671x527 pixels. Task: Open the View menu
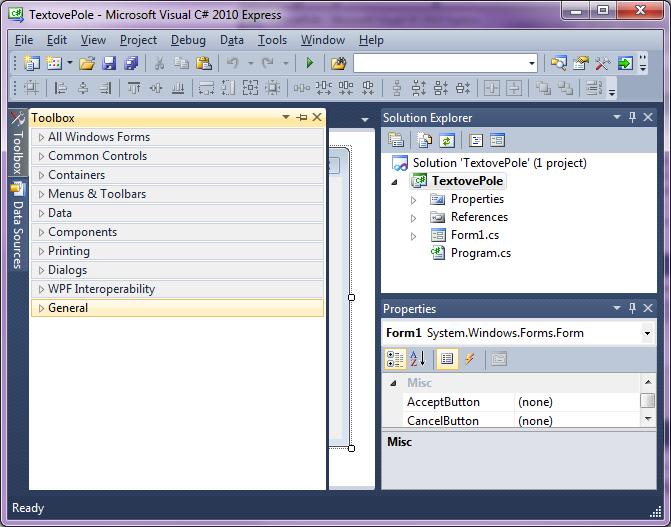click(x=93, y=40)
